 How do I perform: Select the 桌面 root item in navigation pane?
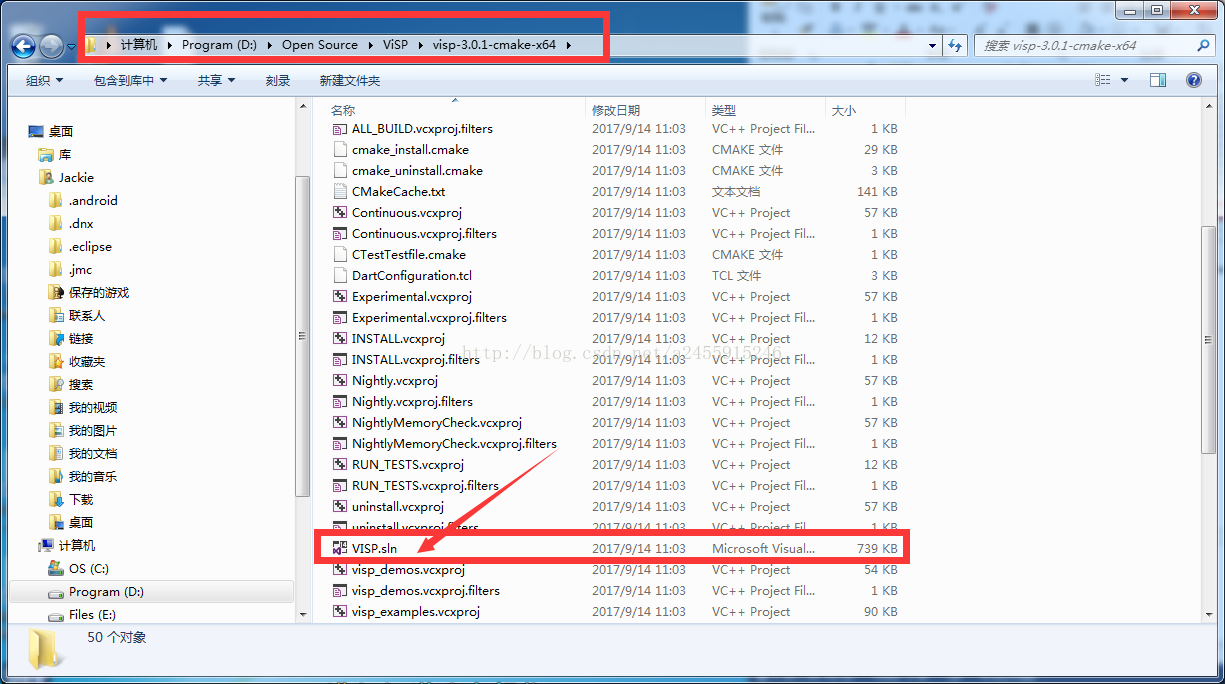(x=61, y=131)
